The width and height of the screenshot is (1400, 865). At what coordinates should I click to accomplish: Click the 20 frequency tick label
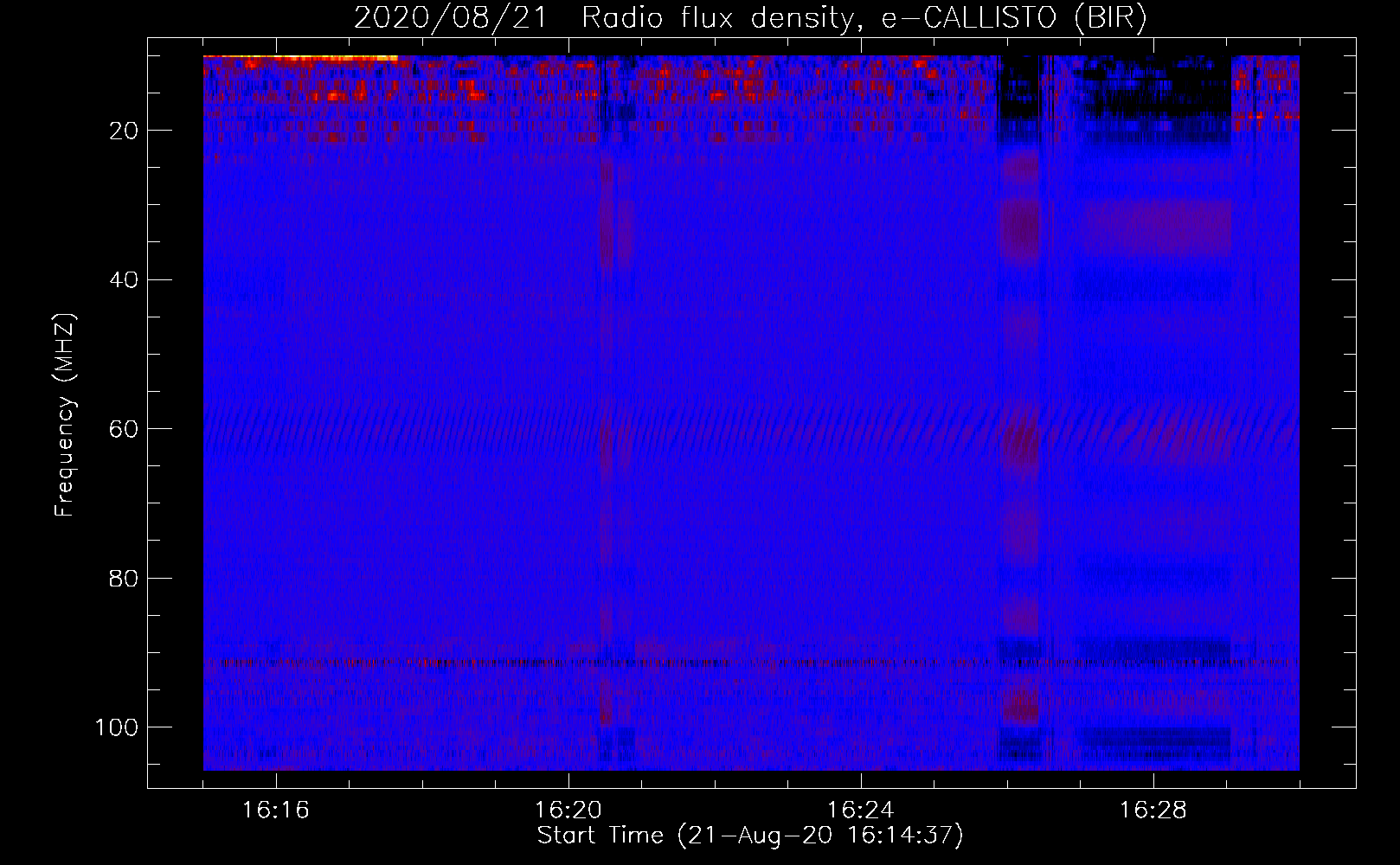tap(124, 131)
